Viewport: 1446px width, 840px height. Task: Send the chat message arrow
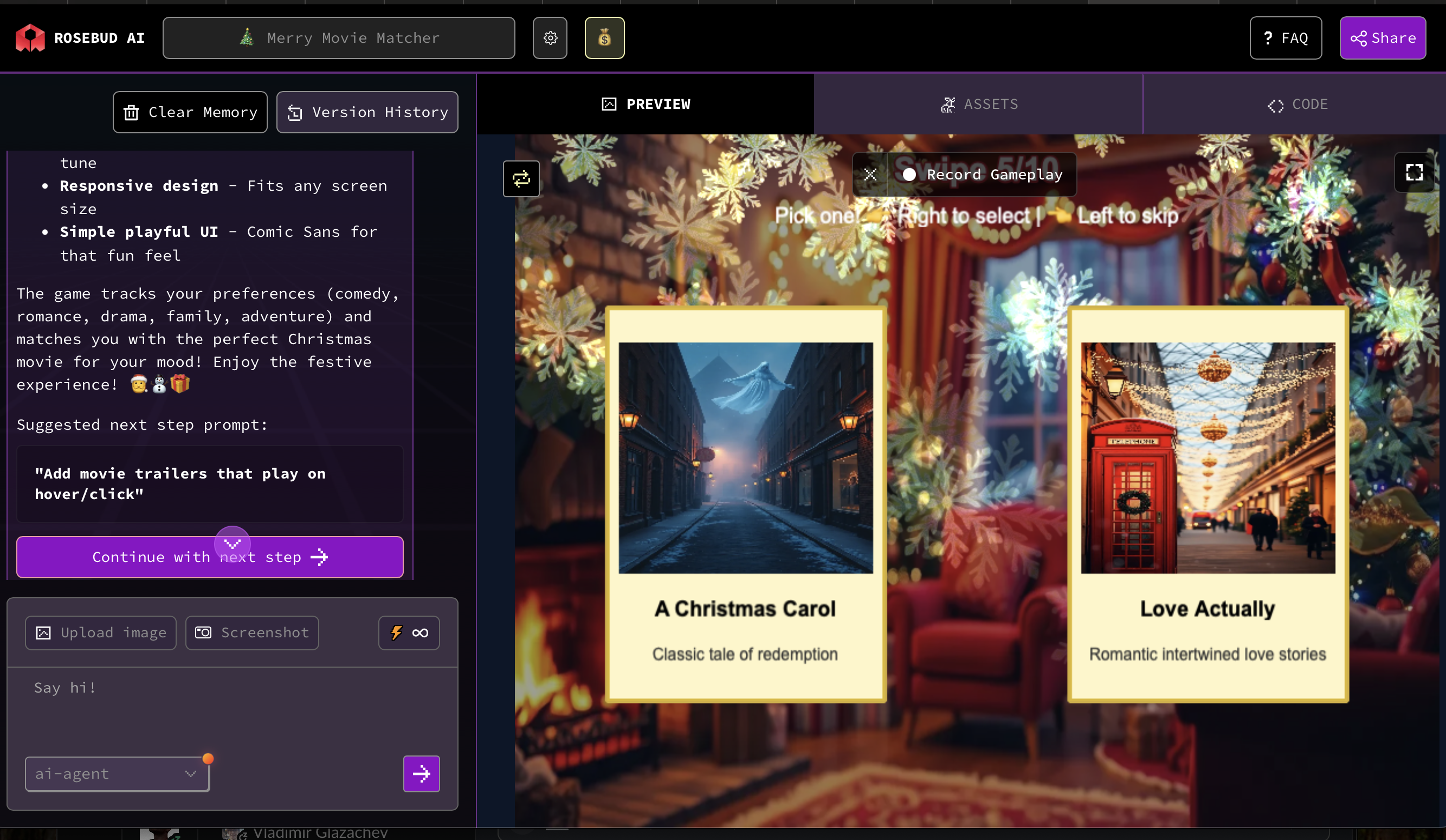pyautogui.click(x=421, y=773)
